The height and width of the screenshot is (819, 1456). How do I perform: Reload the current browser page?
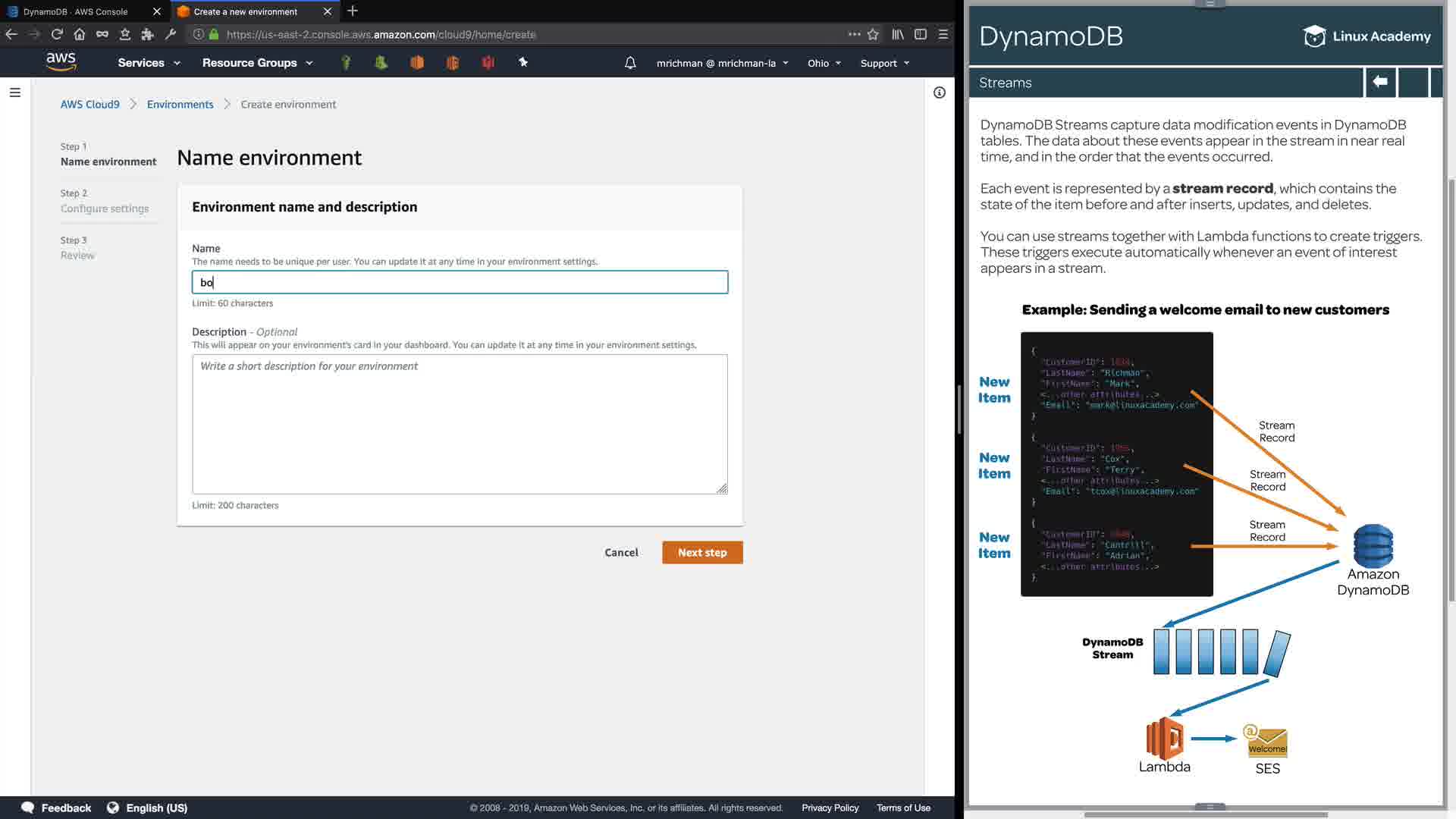[x=57, y=34]
